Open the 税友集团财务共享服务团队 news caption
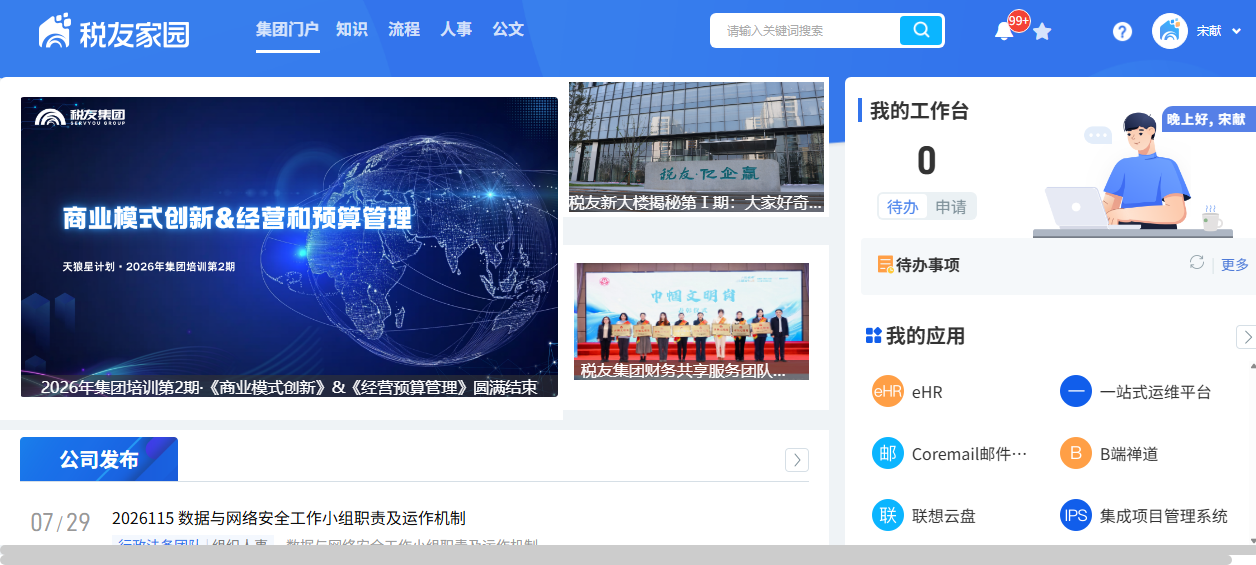Screen dimensions: 1256x565 point(692,370)
